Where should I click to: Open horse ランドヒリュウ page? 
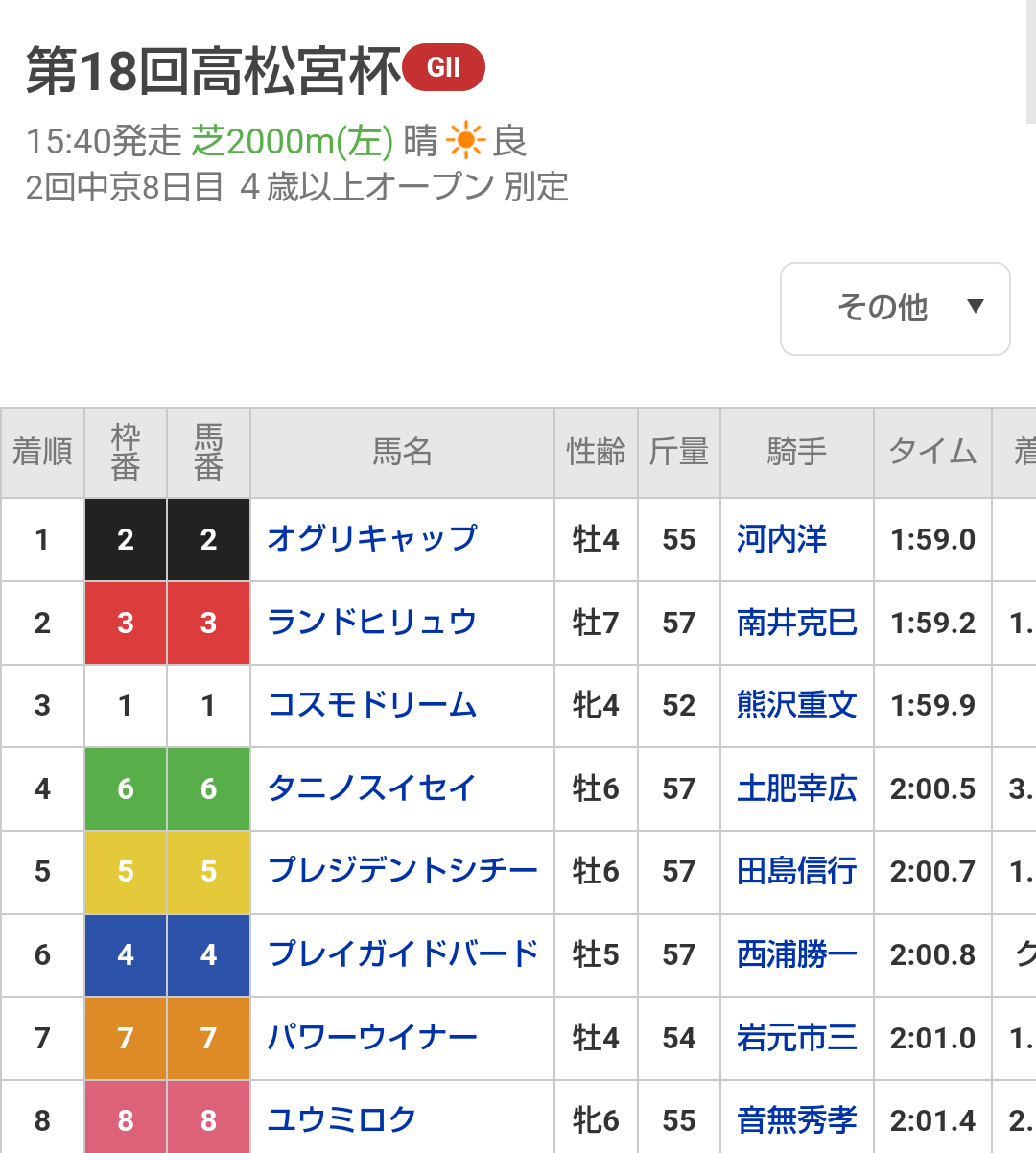coord(371,623)
